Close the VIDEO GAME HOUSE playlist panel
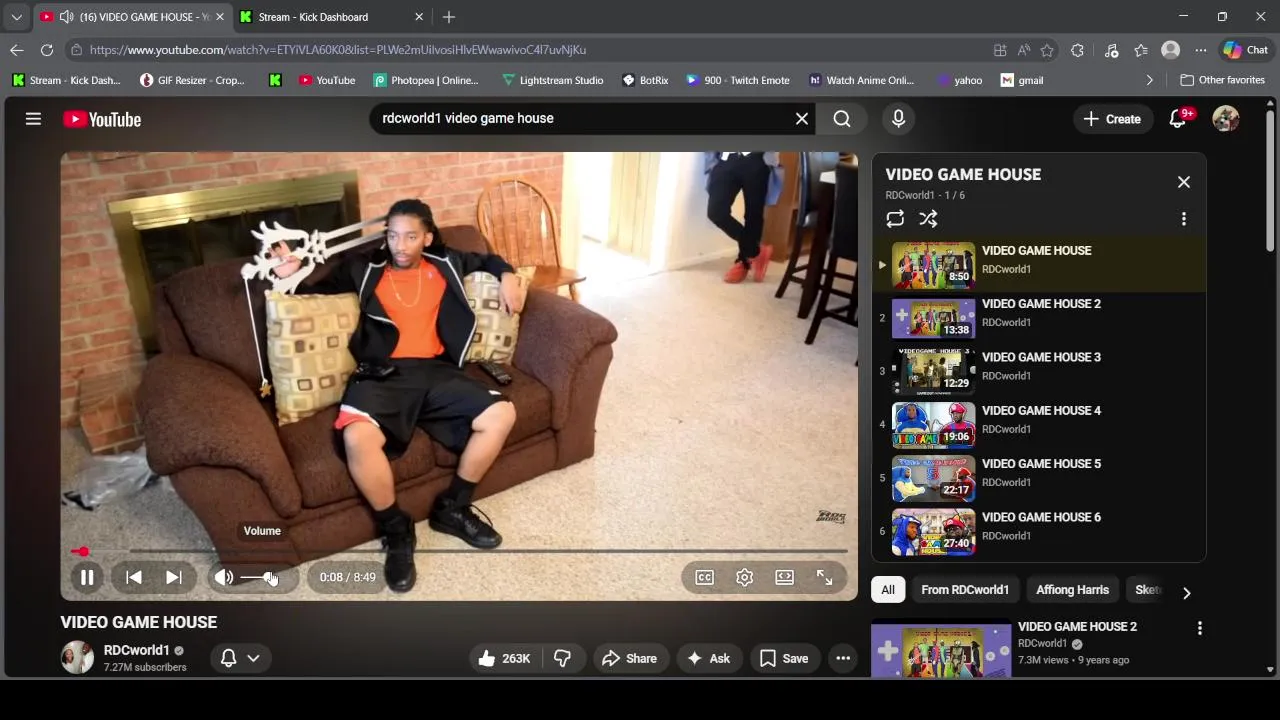 (x=1183, y=182)
